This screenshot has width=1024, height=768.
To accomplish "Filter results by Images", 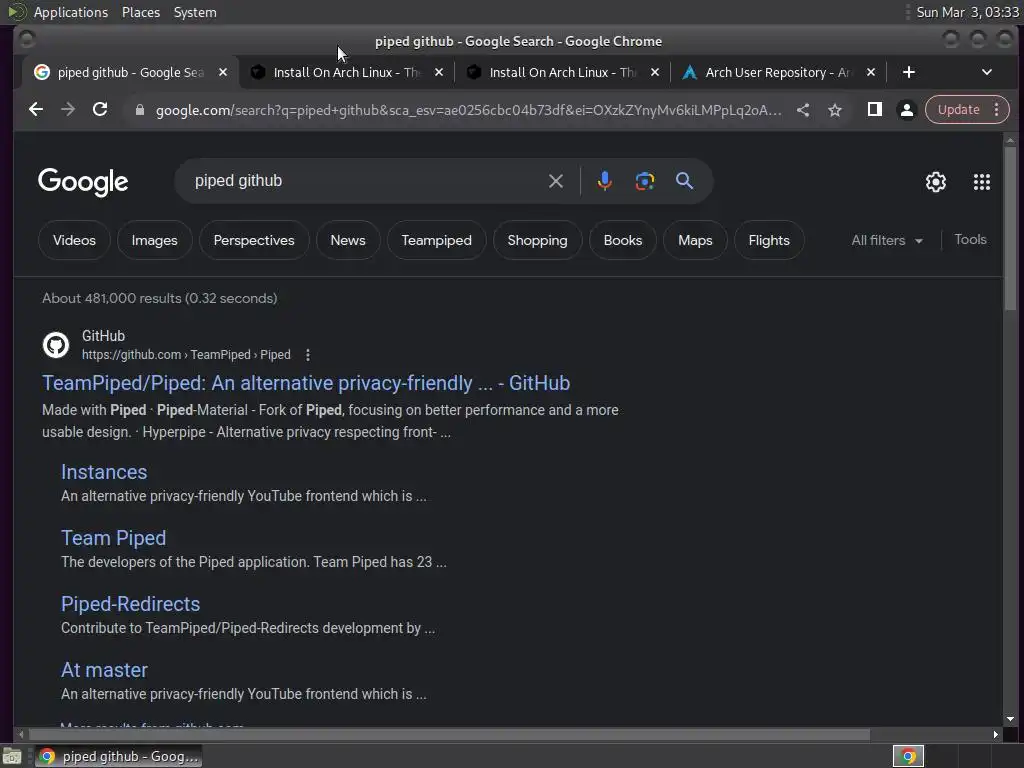I will coord(155,240).
